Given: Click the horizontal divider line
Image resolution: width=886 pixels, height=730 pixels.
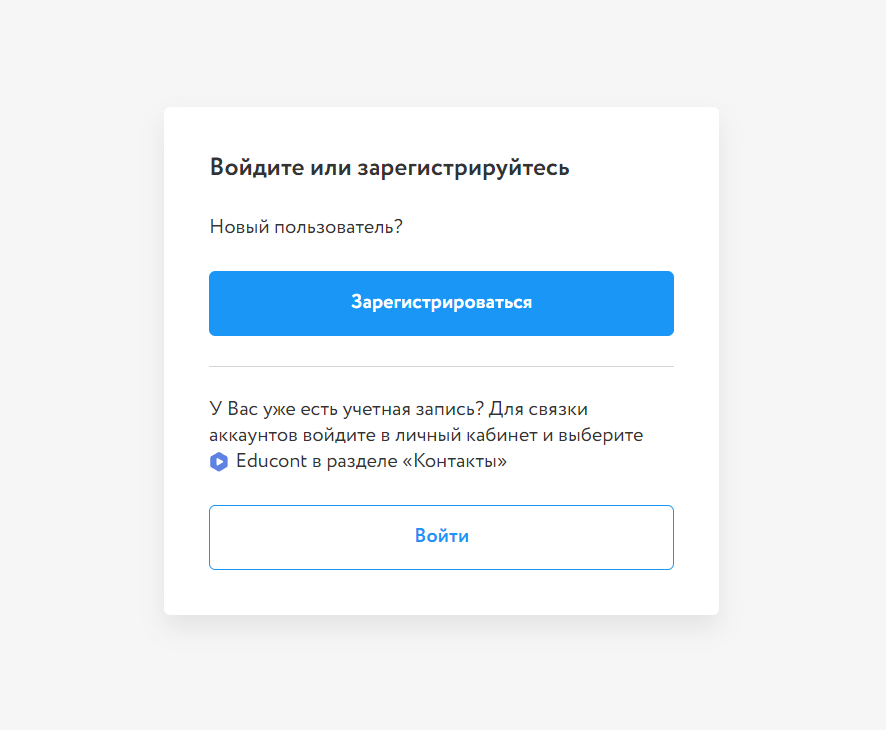Looking at the screenshot, I should coord(441,367).
